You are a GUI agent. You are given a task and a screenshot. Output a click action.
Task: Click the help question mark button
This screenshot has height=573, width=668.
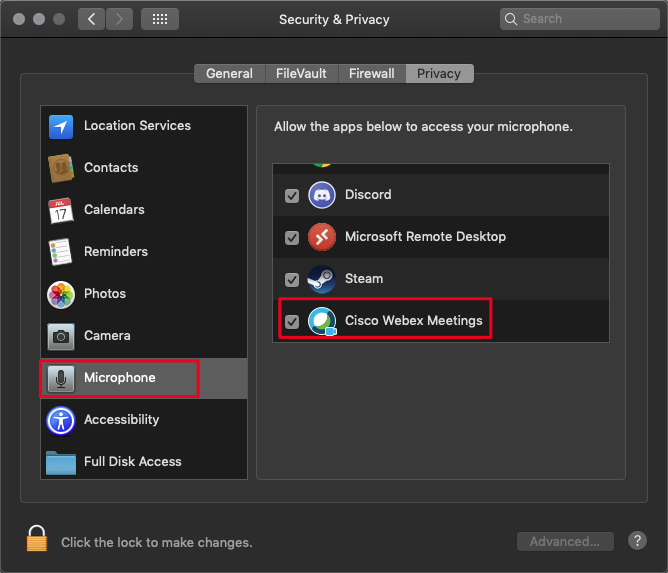click(x=637, y=541)
